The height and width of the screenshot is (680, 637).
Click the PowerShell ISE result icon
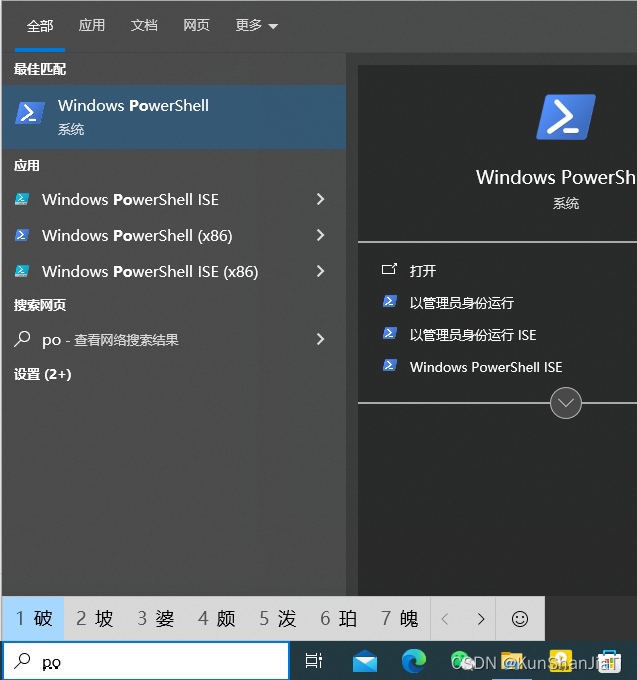click(22, 199)
